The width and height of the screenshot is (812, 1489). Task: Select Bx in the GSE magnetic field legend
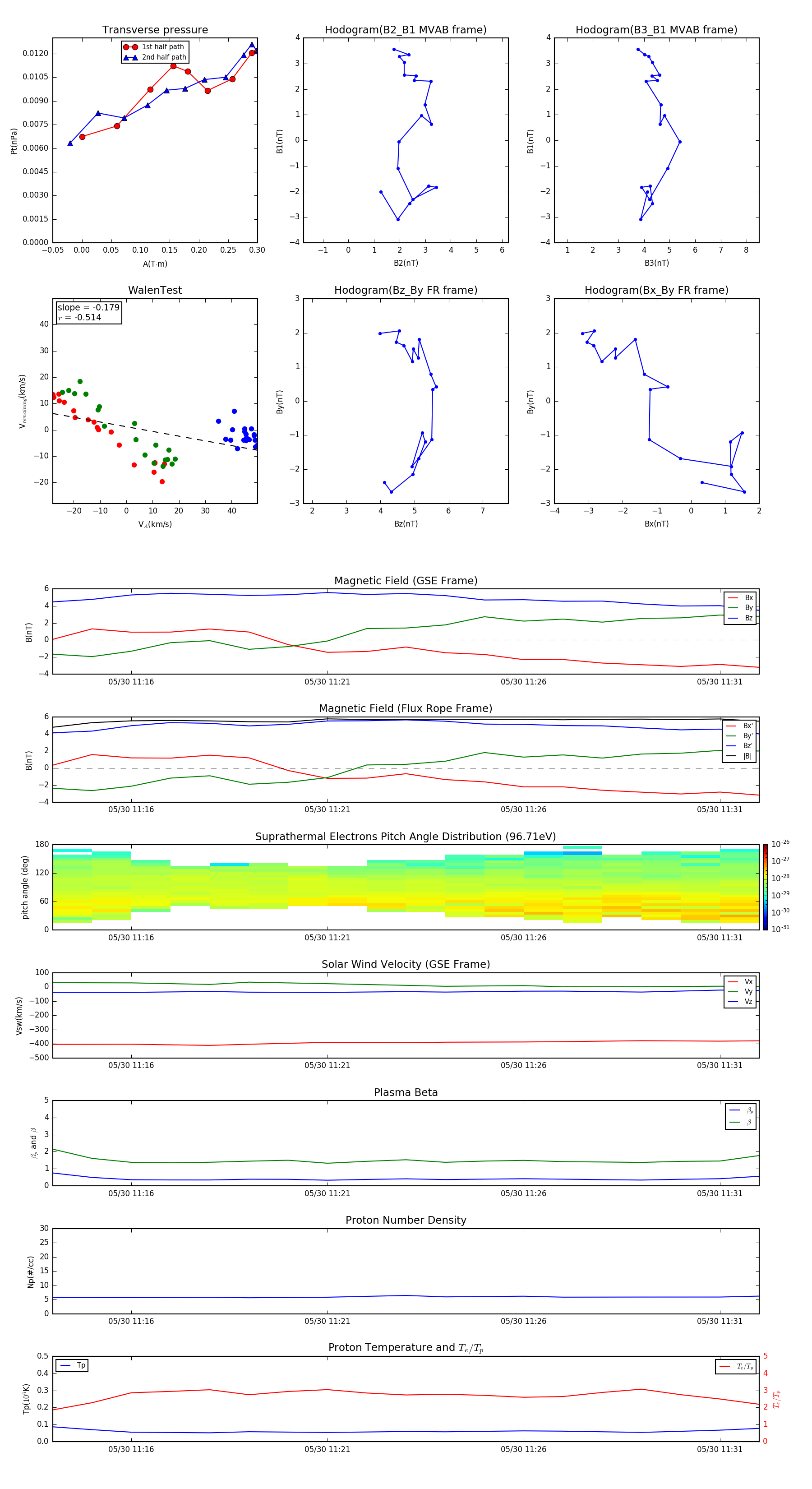[740, 598]
